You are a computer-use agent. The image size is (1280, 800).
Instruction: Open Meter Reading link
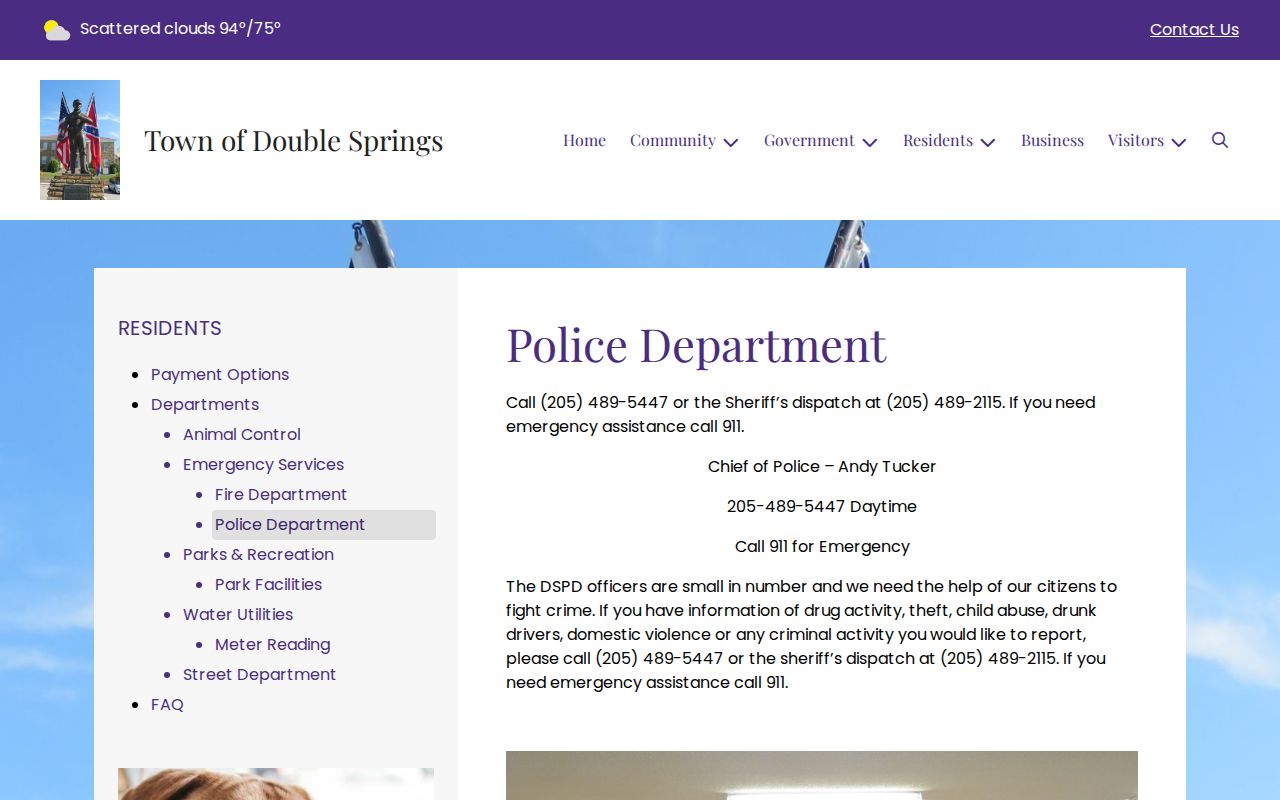coord(273,644)
